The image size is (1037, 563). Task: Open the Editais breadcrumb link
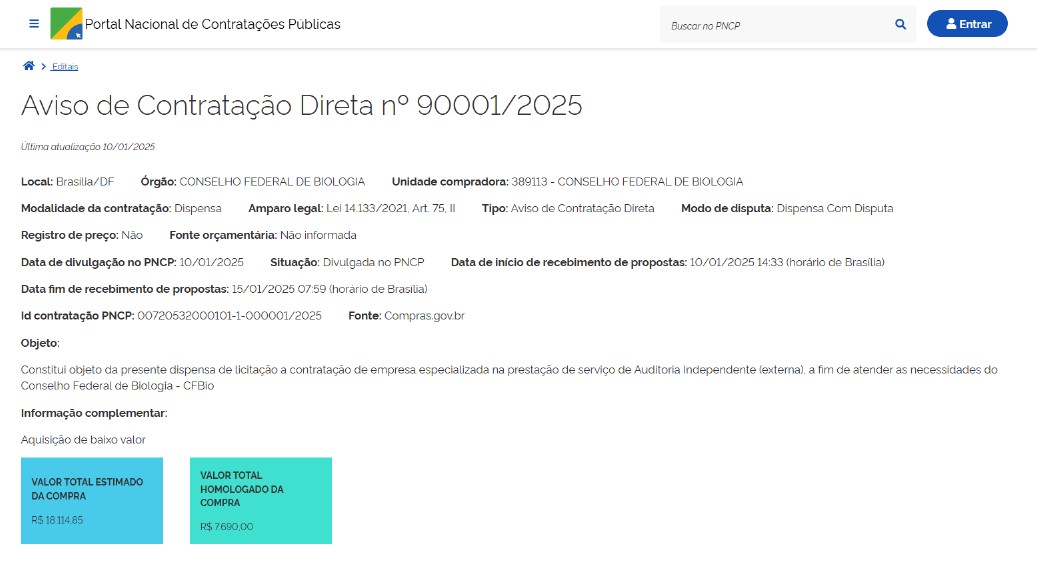coord(65,67)
